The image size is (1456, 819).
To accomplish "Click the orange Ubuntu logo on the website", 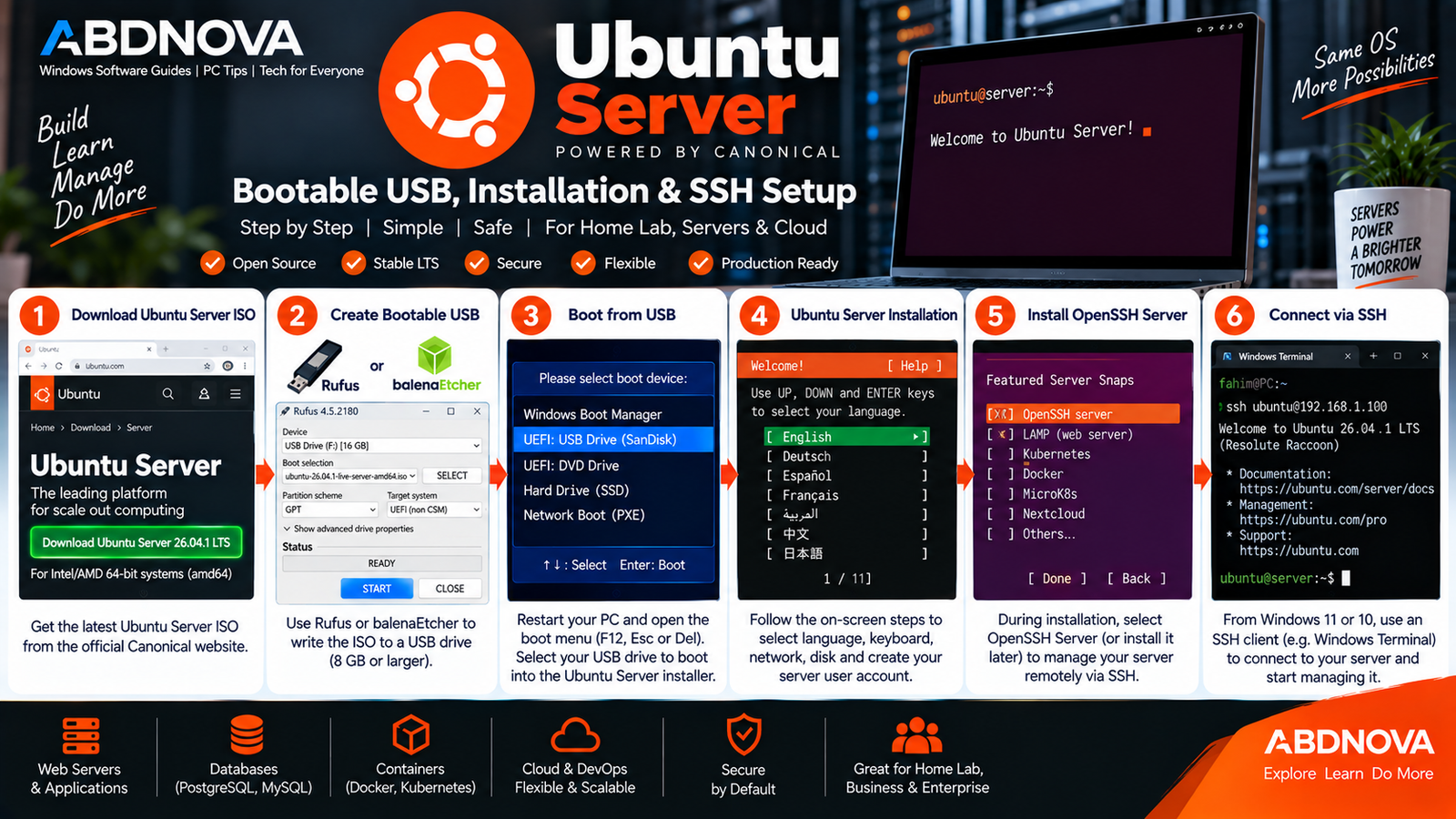I will pyautogui.click(x=42, y=394).
